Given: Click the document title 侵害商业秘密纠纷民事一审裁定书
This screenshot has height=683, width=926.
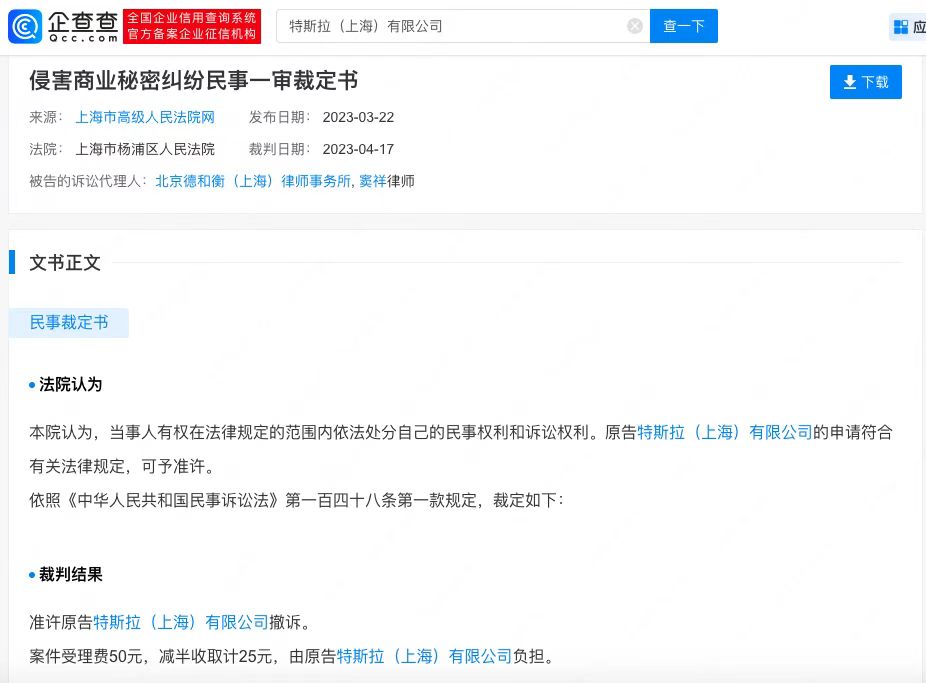Looking at the screenshot, I should (x=194, y=81).
